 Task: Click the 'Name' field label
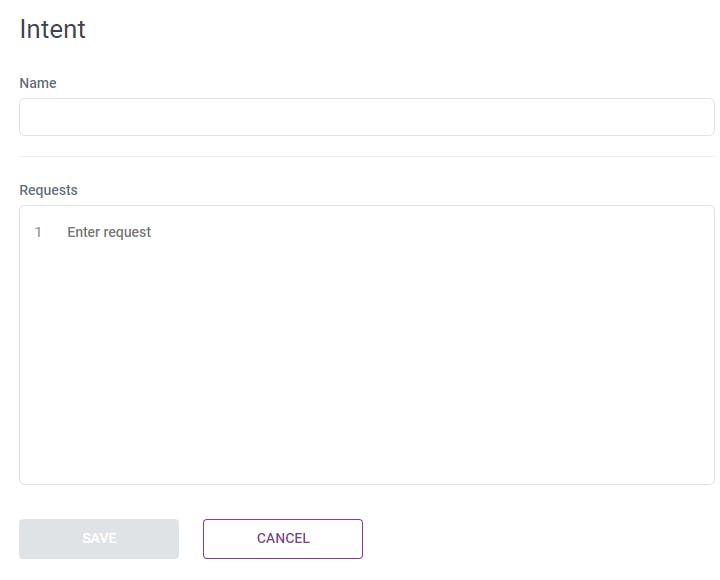pos(38,83)
